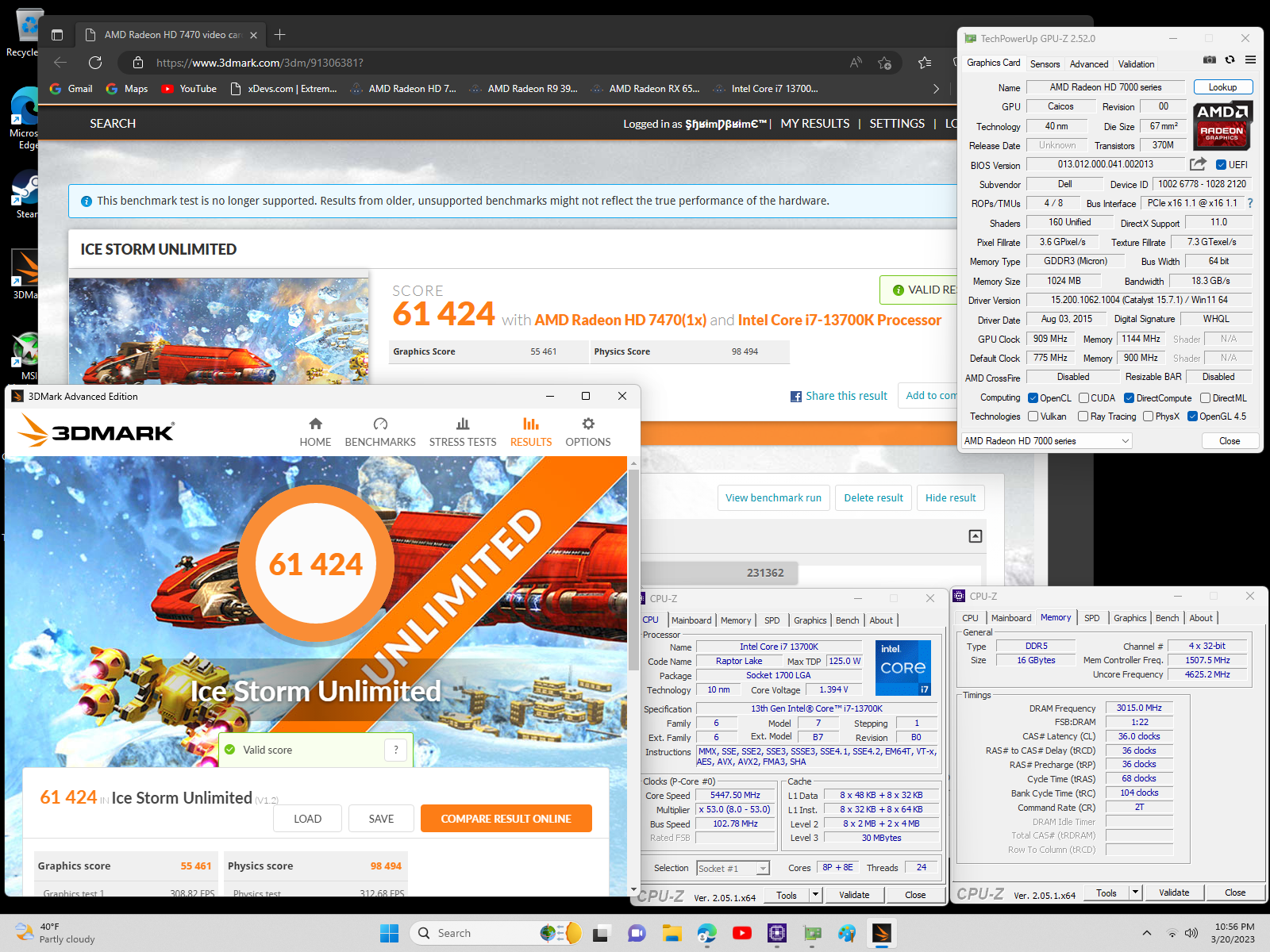Click the Windows Start button
Image resolution: width=1270 pixels, height=952 pixels.
[389, 933]
